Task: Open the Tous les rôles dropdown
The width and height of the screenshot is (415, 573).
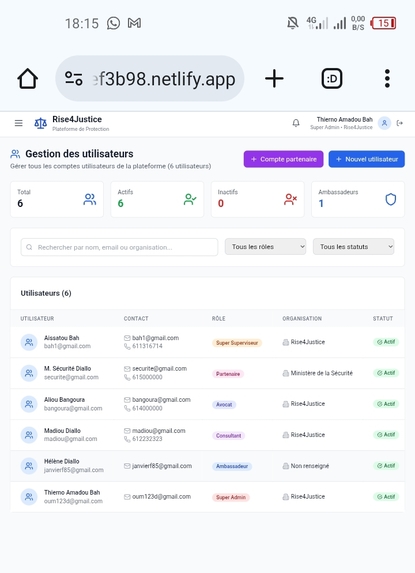Action: coord(265,247)
